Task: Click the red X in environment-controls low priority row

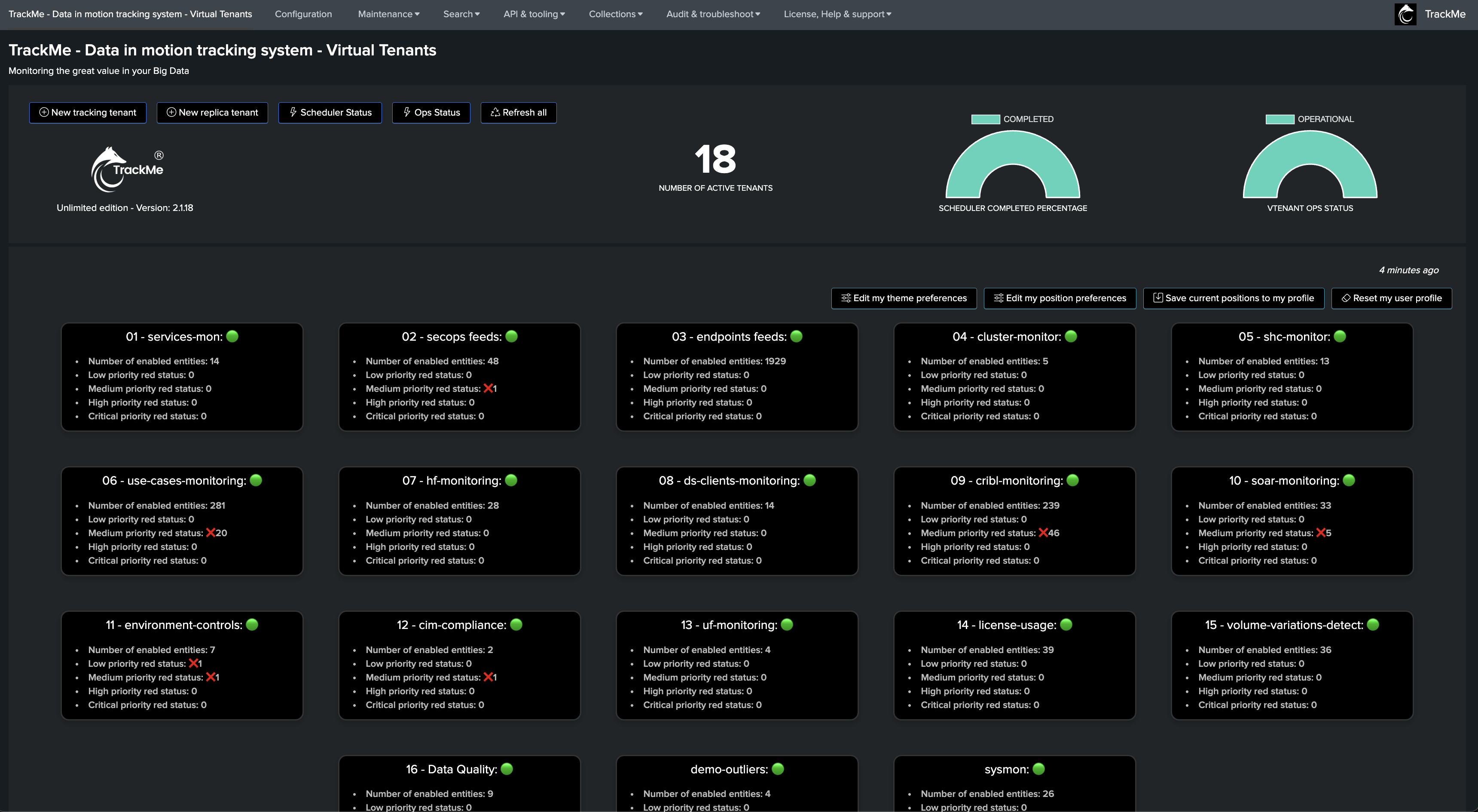Action: pos(193,663)
